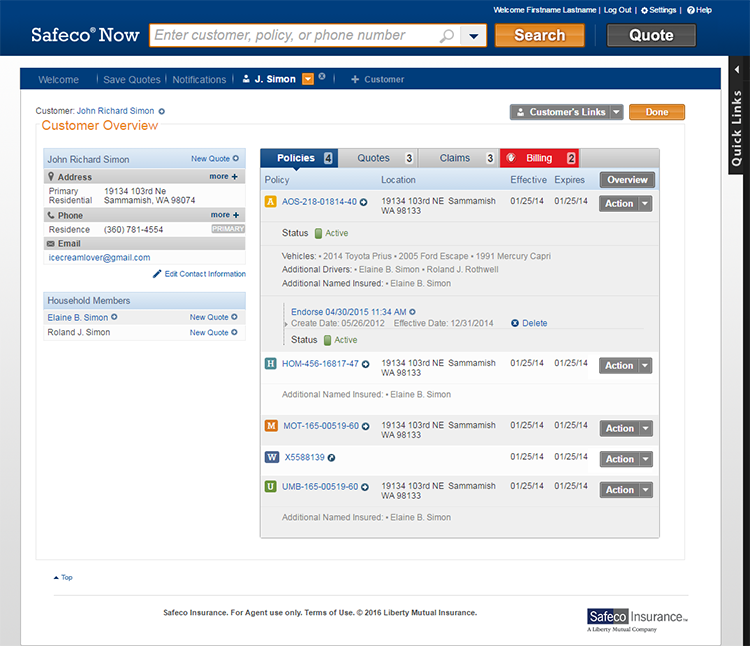Click the blue W watercraft policy icon
Image resolution: width=750 pixels, height=646 pixels.
point(272,457)
